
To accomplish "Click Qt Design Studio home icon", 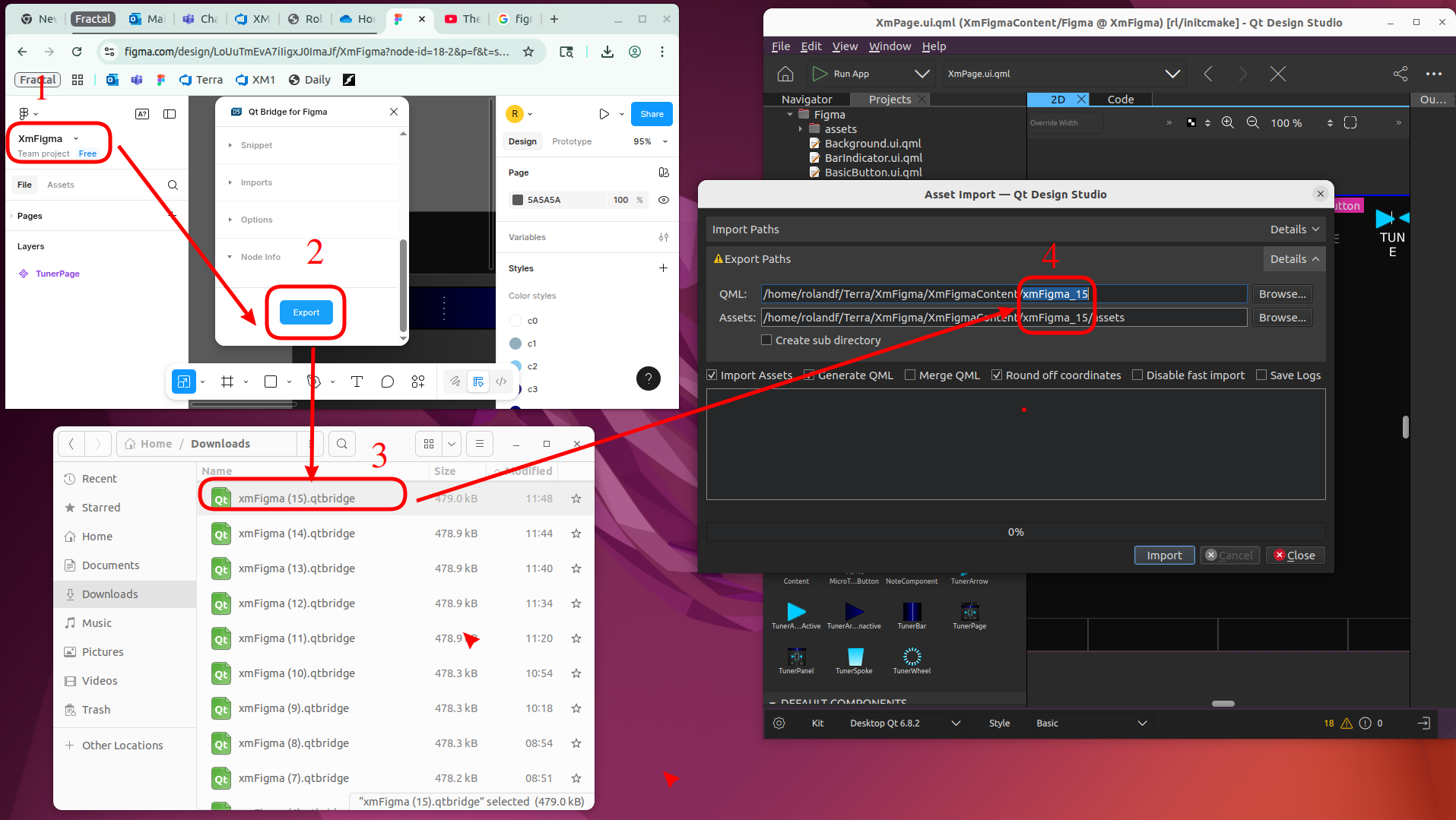I will click(785, 74).
